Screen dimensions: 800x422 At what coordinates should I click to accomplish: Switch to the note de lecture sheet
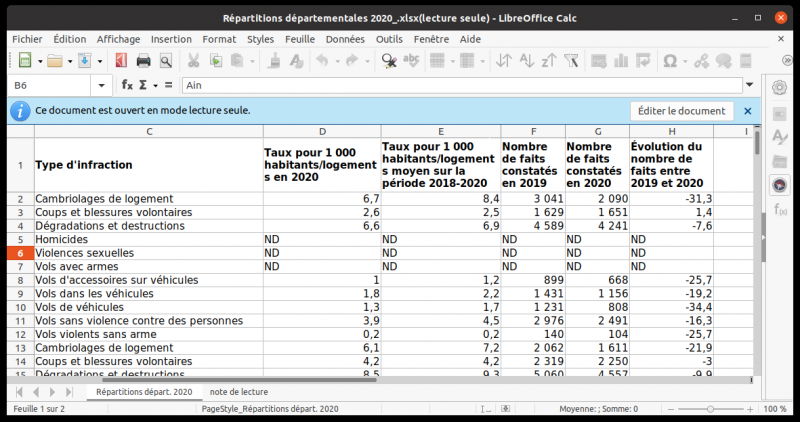click(239, 392)
